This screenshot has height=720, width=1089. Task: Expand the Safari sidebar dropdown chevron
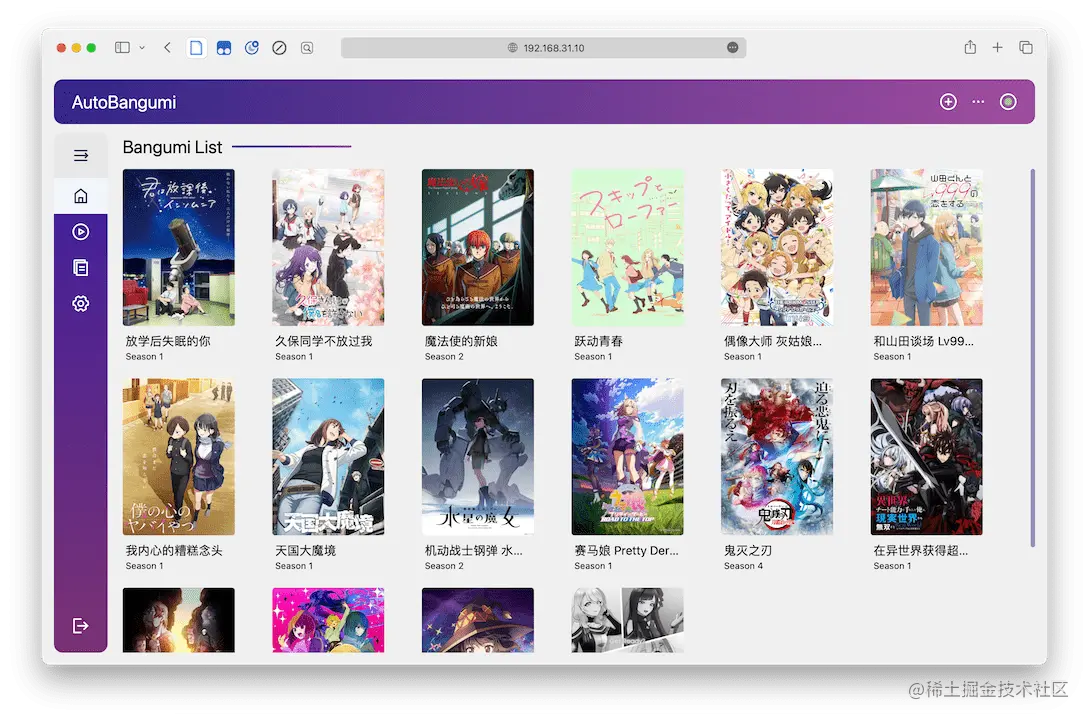142,48
